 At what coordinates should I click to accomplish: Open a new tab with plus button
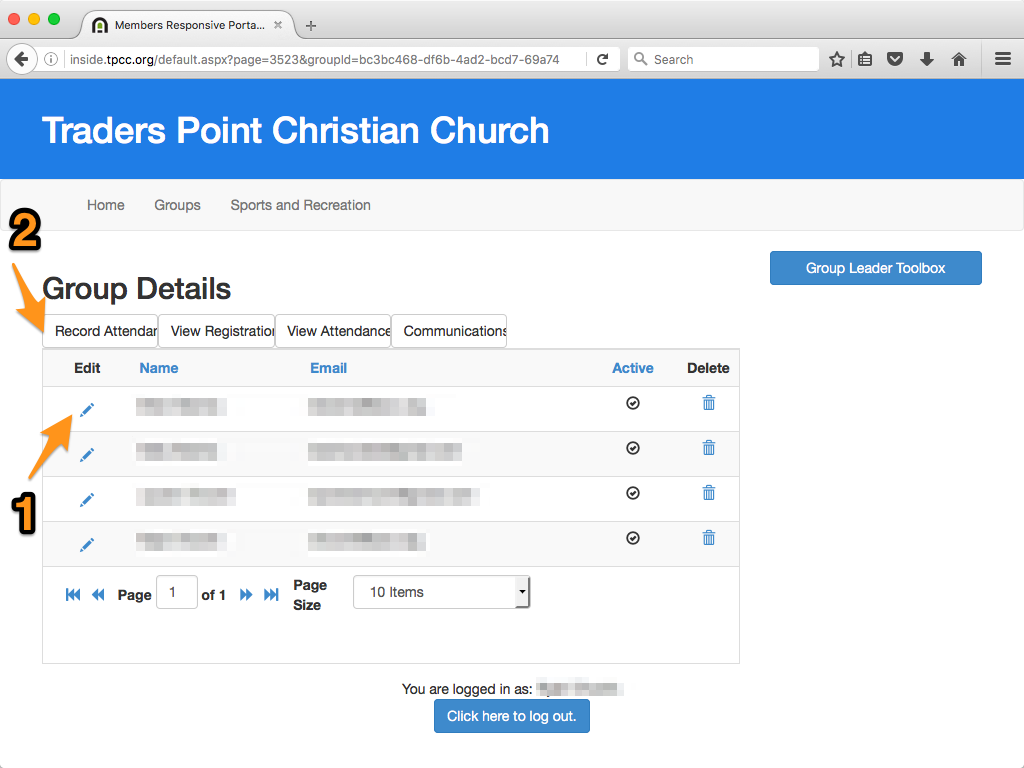[311, 25]
